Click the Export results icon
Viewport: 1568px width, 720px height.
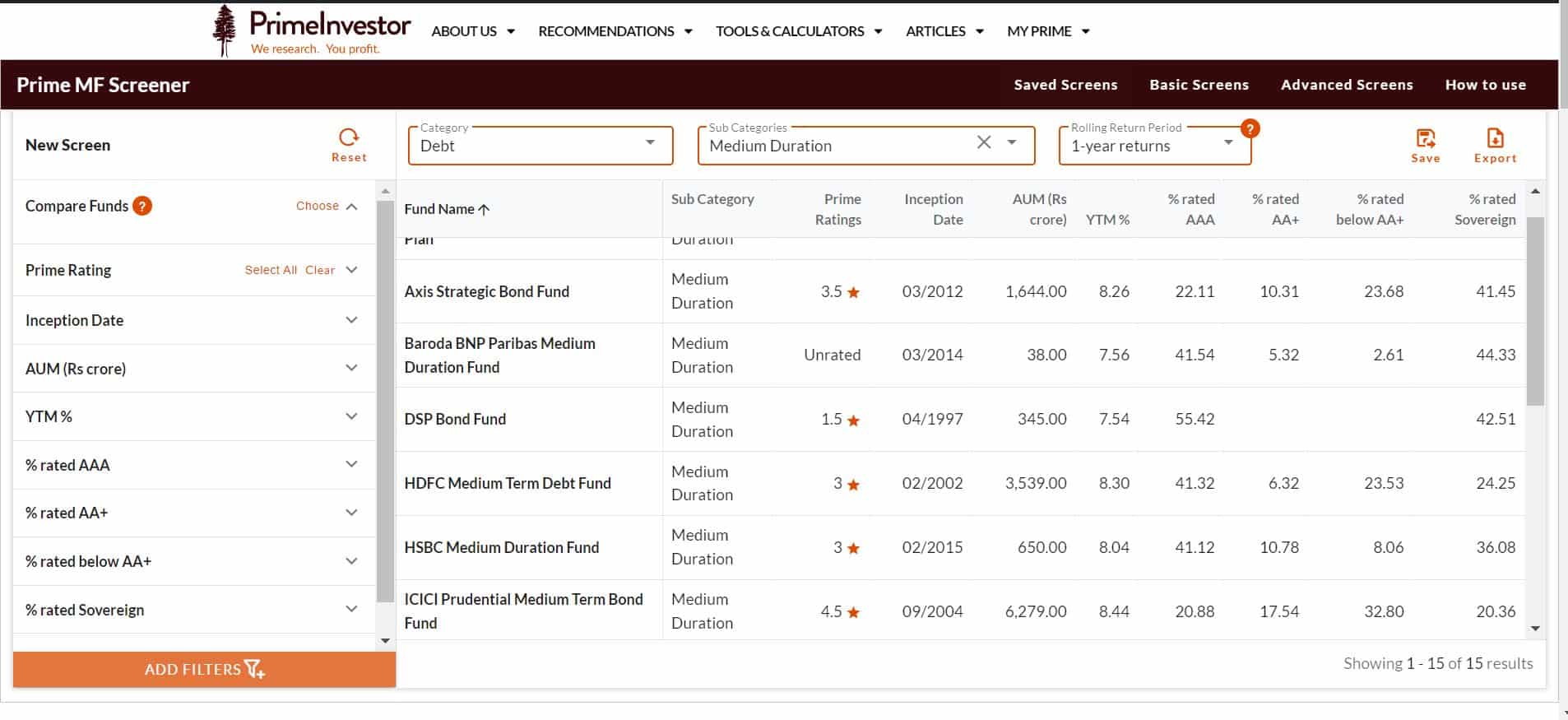[x=1495, y=137]
